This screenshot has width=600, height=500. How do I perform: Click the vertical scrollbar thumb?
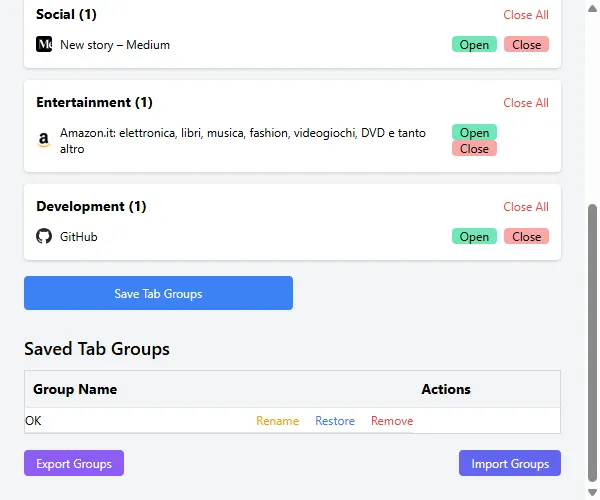pyautogui.click(x=593, y=340)
